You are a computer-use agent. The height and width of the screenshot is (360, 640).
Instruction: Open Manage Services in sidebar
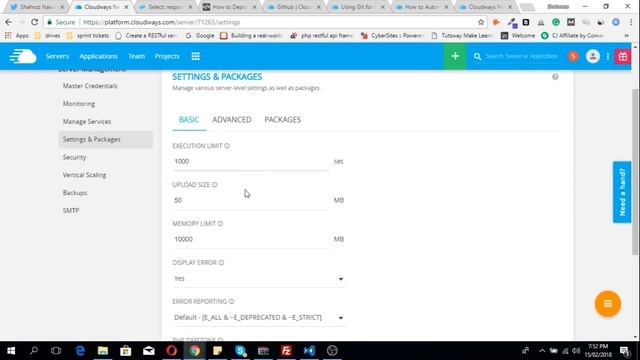[87, 122]
